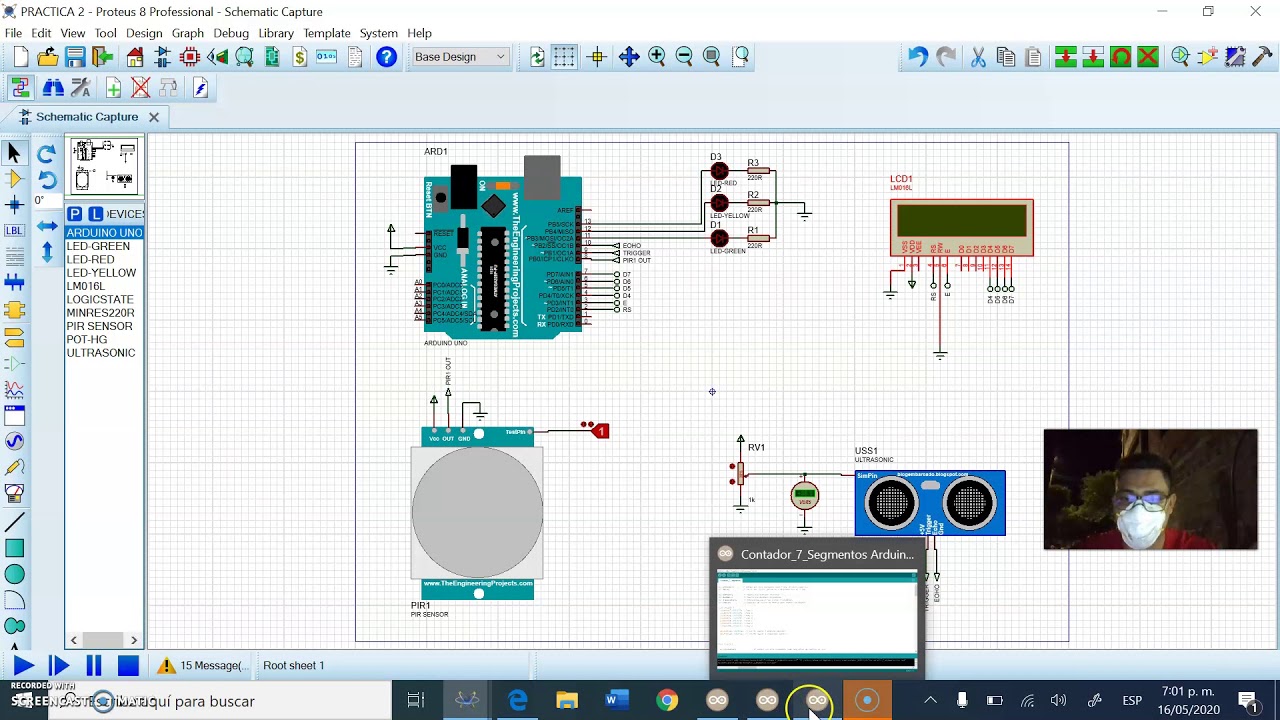
Task: Select the 2D Graphics Line tool
Action: coord(14,522)
